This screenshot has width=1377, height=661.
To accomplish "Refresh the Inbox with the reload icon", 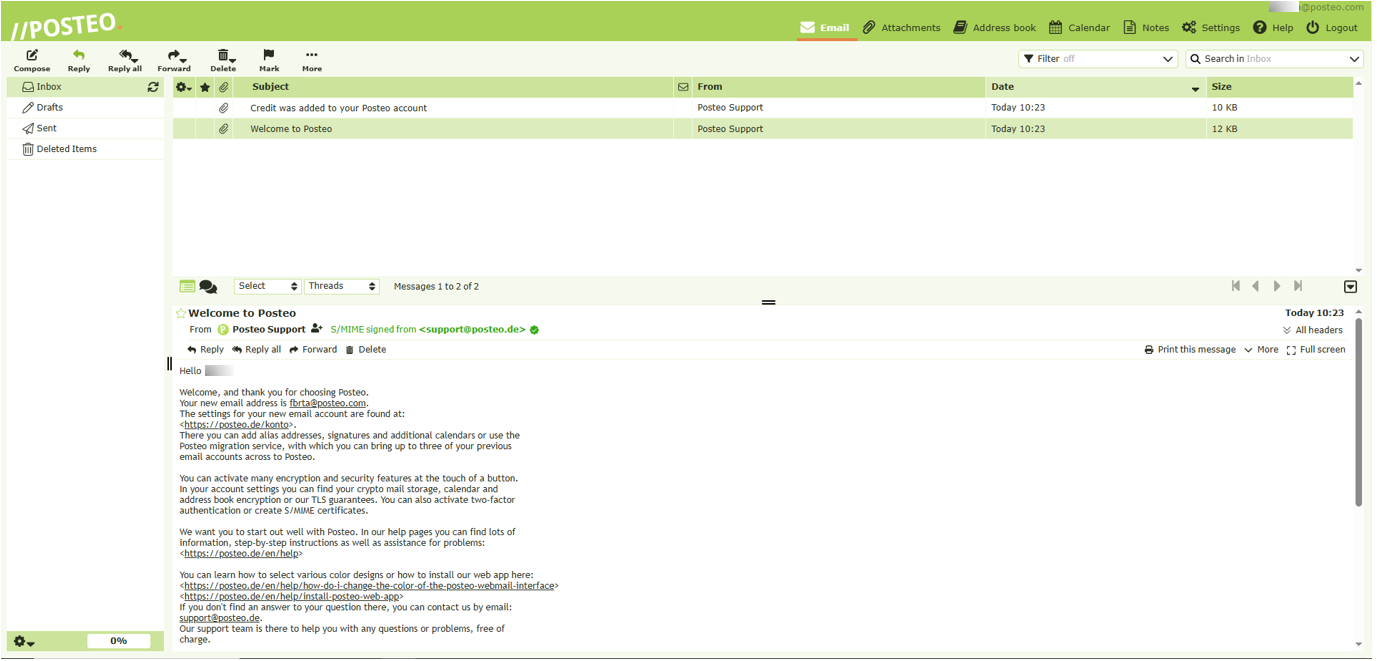I will point(153,87).
